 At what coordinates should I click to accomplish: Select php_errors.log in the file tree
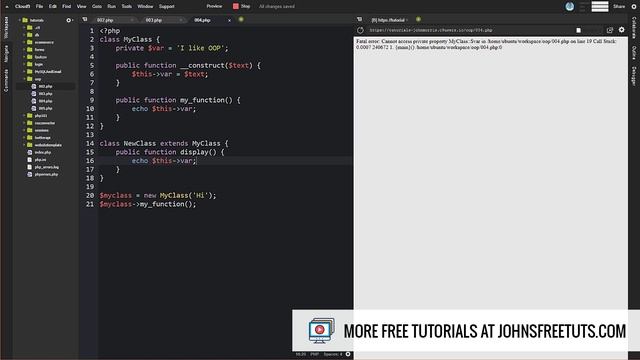click(x=47, y=167)
